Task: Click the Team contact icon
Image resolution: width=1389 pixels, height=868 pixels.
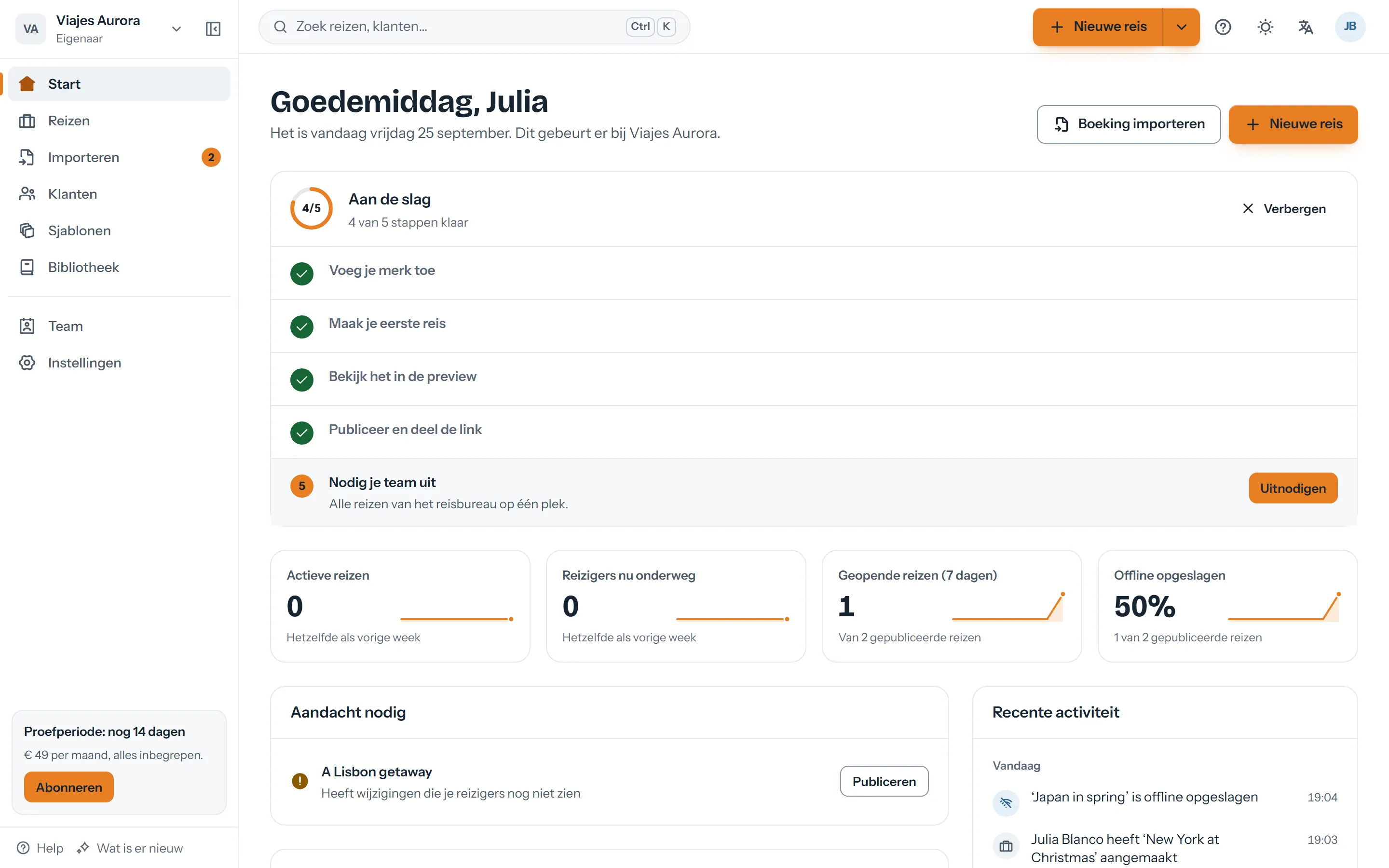Action: click(x=27, y=326)
